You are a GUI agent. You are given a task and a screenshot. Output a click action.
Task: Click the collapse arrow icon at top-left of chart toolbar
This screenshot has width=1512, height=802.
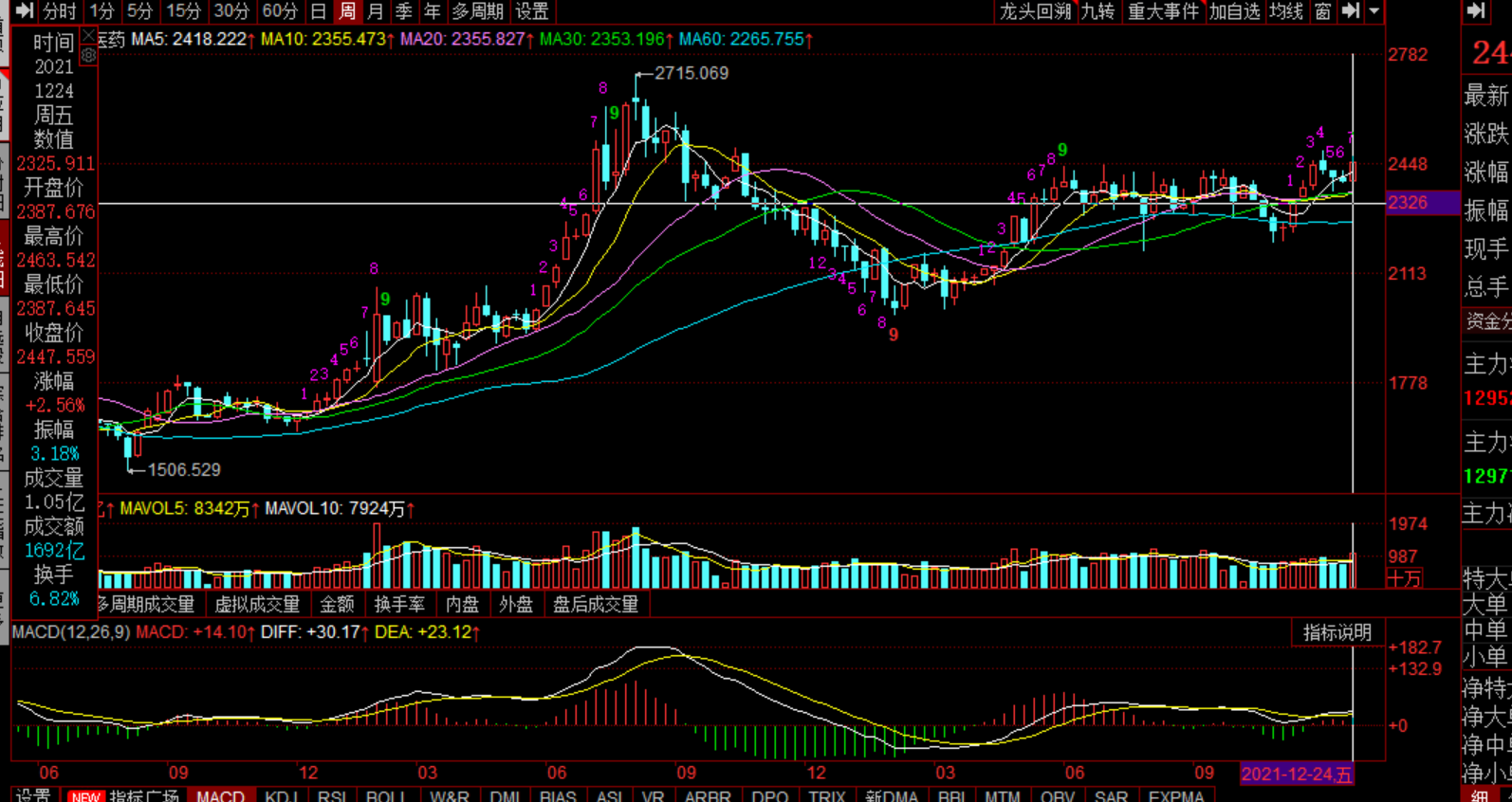24,11
